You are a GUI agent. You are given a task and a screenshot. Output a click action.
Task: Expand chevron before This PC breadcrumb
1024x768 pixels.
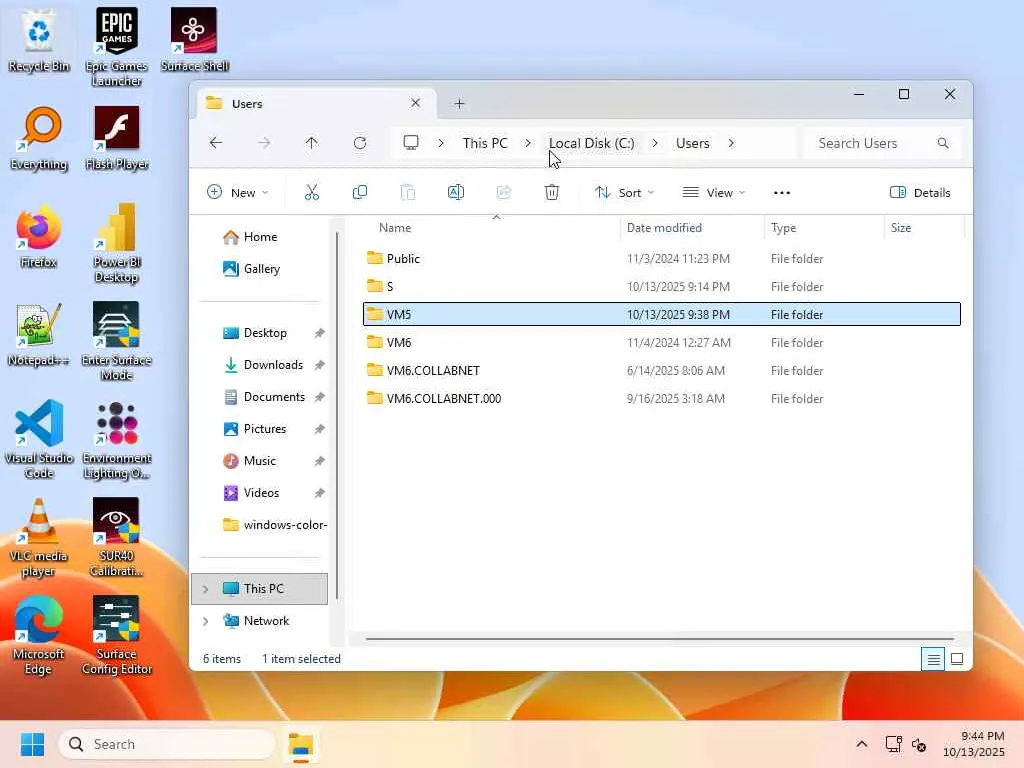441,143
